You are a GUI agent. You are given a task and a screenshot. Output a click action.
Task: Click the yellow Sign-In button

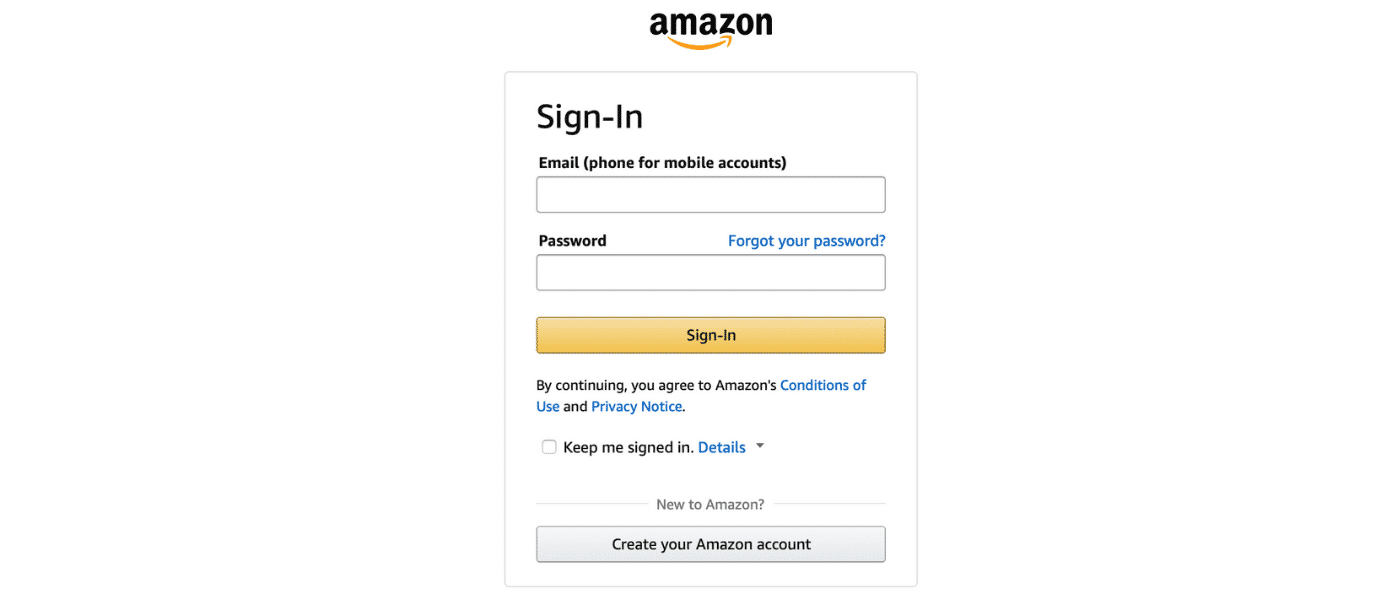[711, 335]
